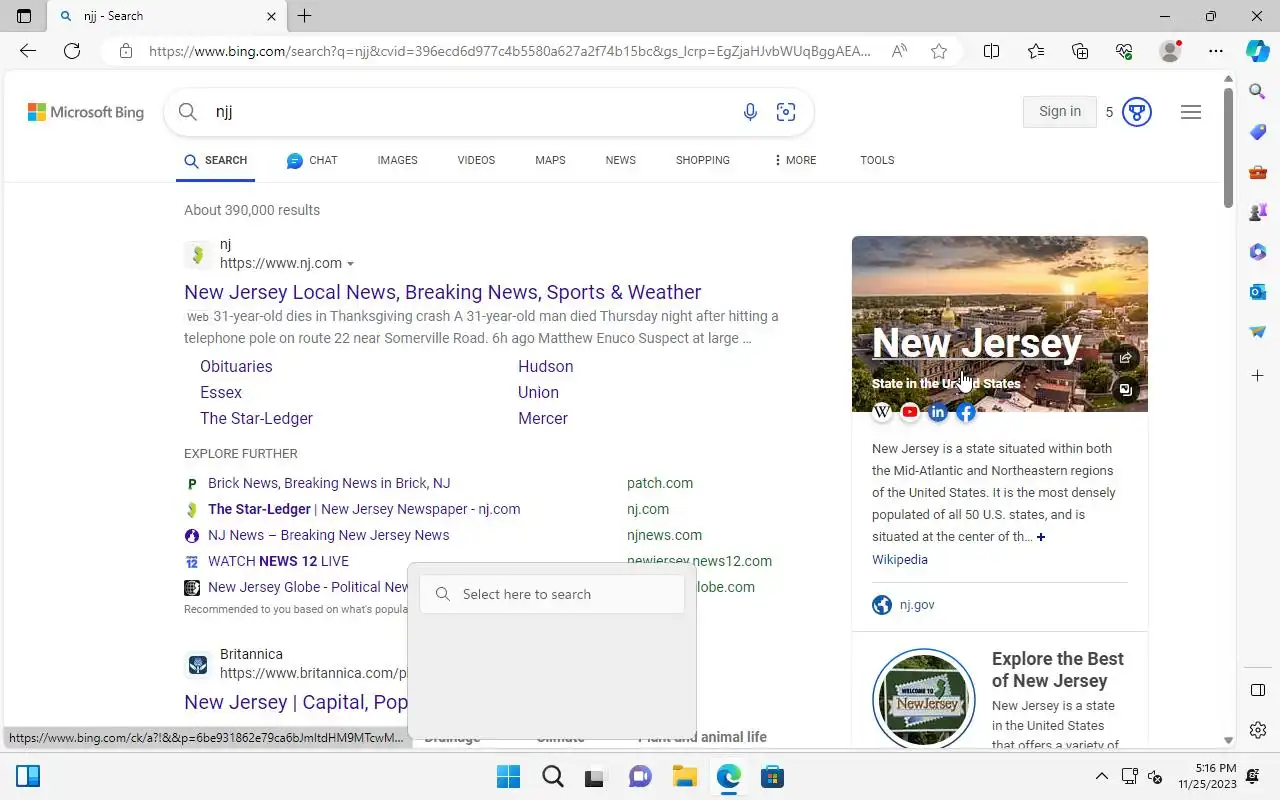The height and width of the screenshot is (800, 1280).
Task: View site information lock icon
Action: pos(125,51)
